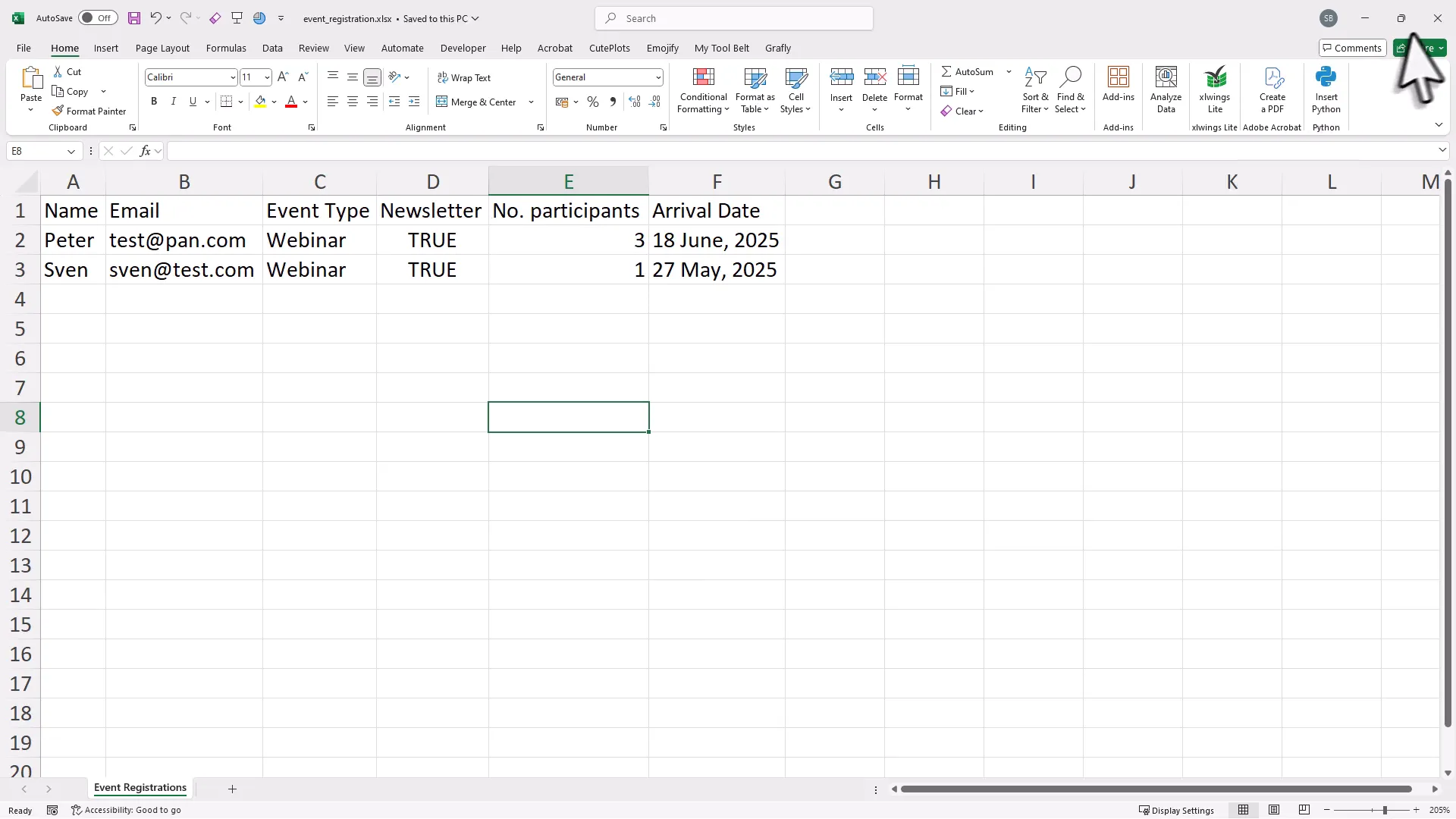Apply Percent number style
The width and height of the screenshot is (1456, 819).
(x=593, y=102)
